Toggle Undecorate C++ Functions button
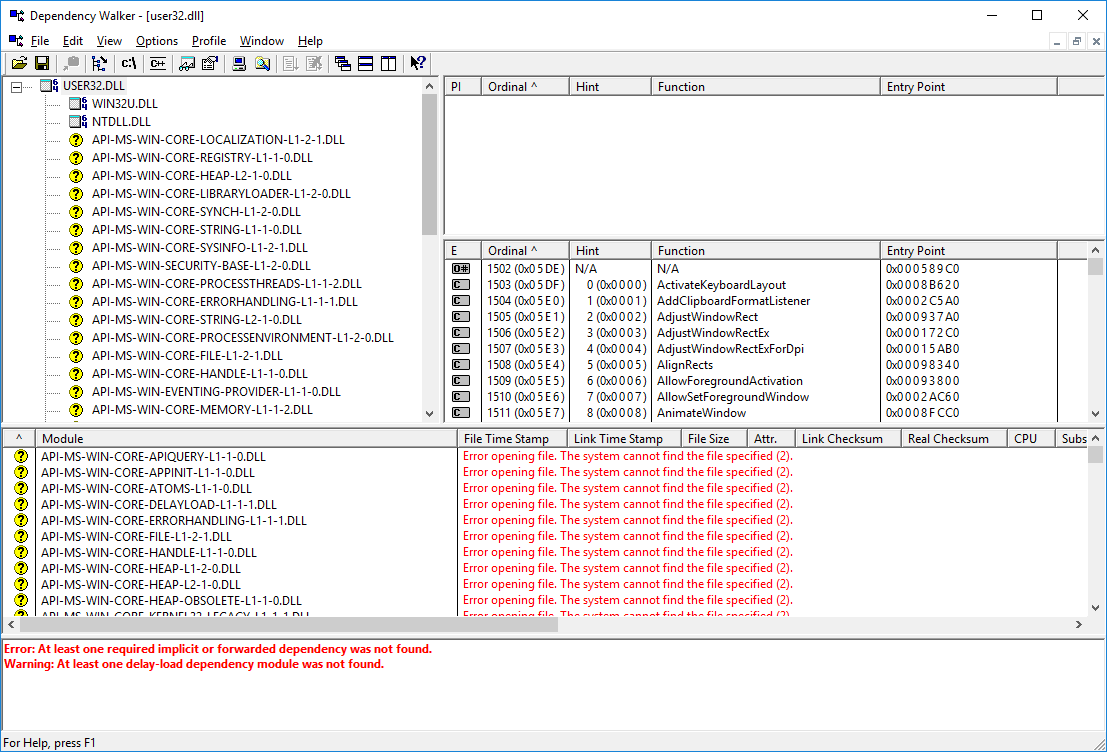The width and height of the screenshot is (1107, 752). 157,64
